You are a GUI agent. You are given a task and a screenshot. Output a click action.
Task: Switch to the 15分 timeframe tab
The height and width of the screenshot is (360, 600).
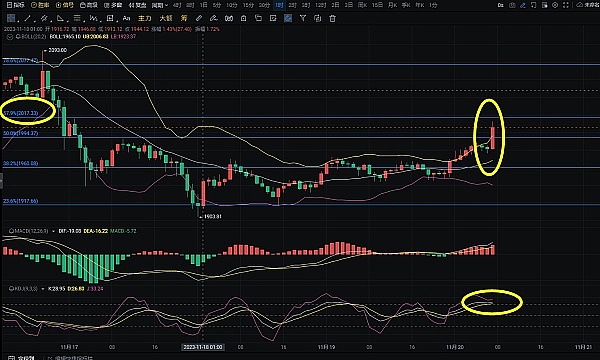point(248,5)
